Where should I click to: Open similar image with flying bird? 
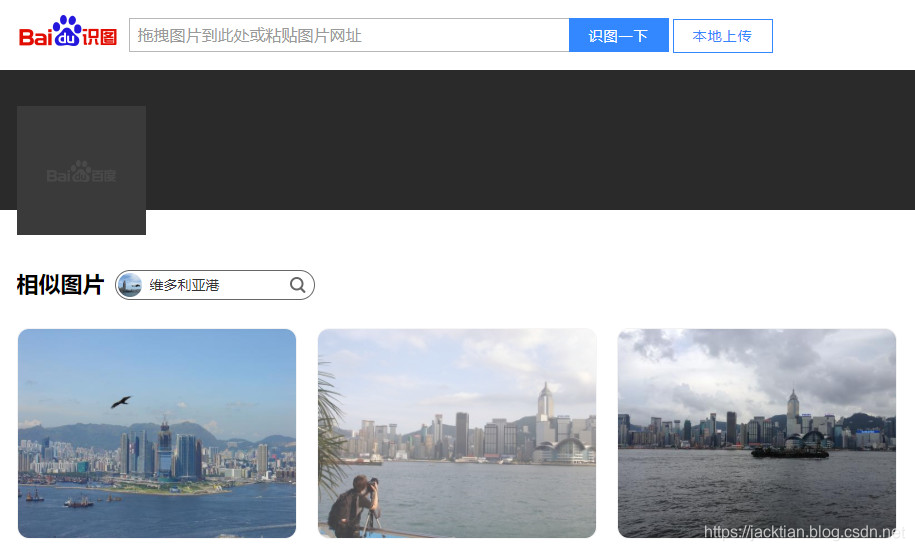coord(157,433)
